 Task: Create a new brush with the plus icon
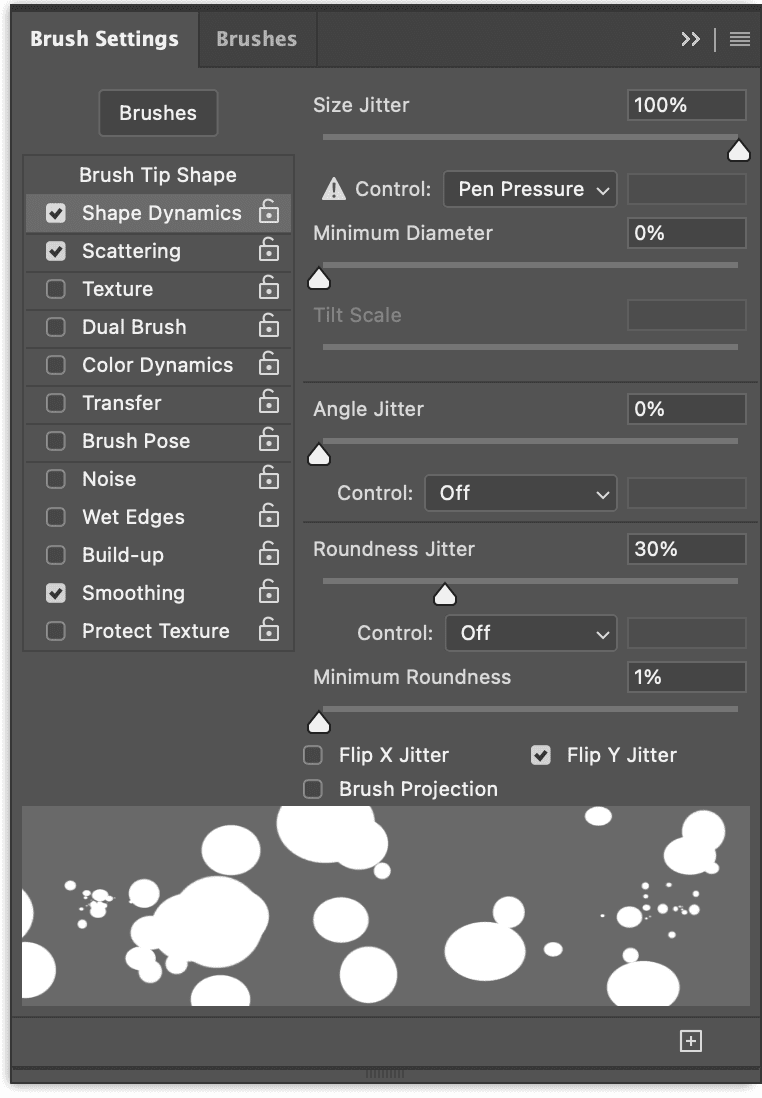click(690, 1040)
